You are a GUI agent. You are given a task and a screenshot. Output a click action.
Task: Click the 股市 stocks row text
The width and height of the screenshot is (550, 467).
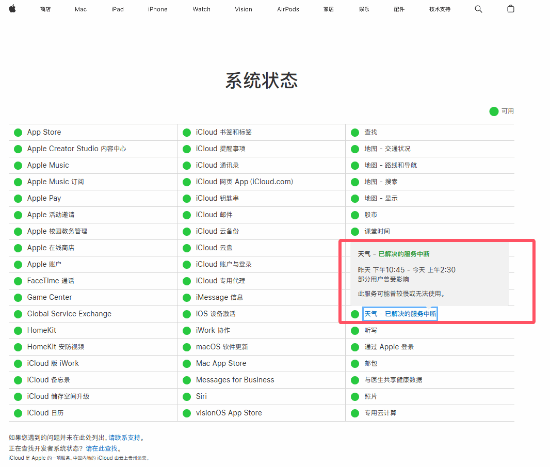(371, 215)
